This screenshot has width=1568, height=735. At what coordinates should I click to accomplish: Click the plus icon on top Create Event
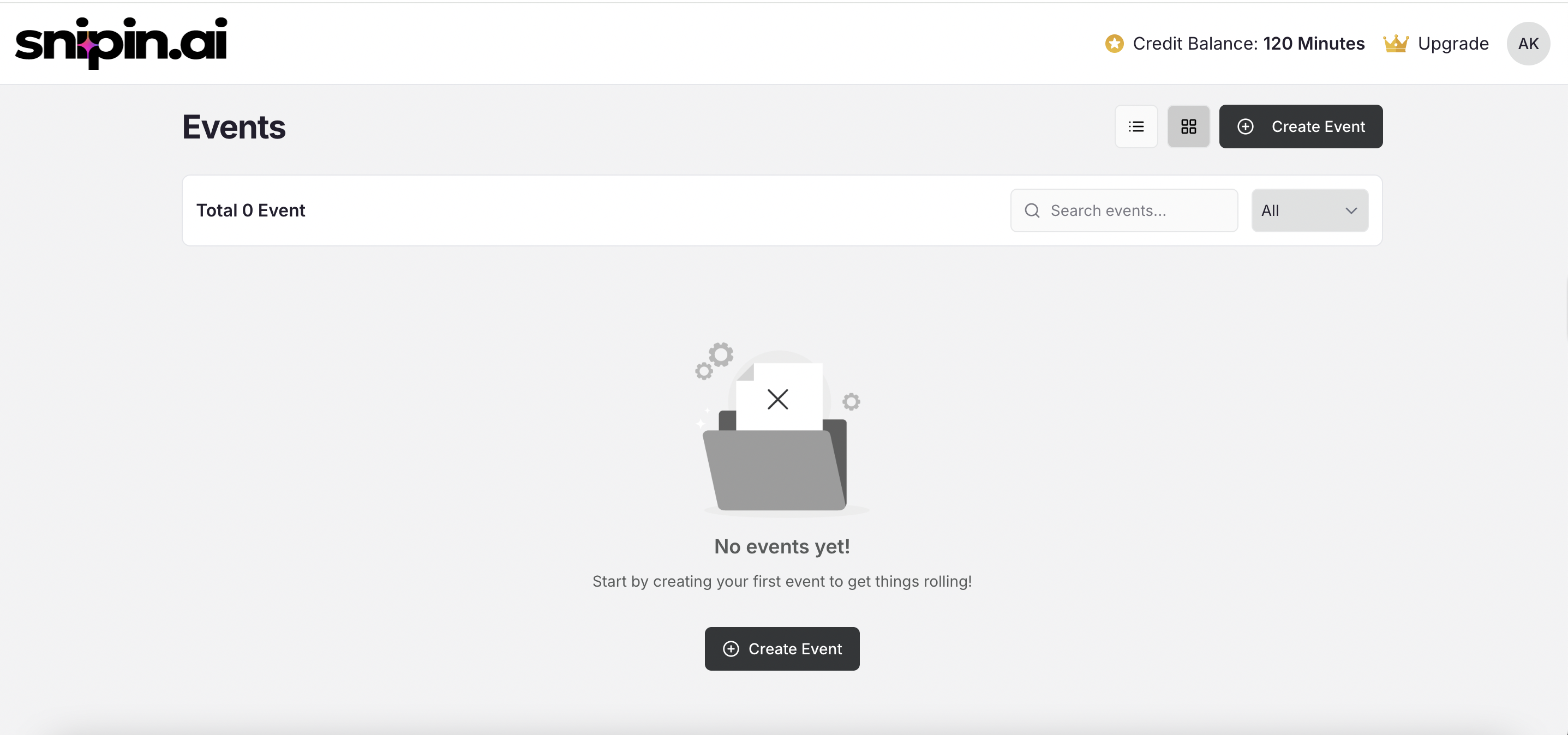(1246, 126)
